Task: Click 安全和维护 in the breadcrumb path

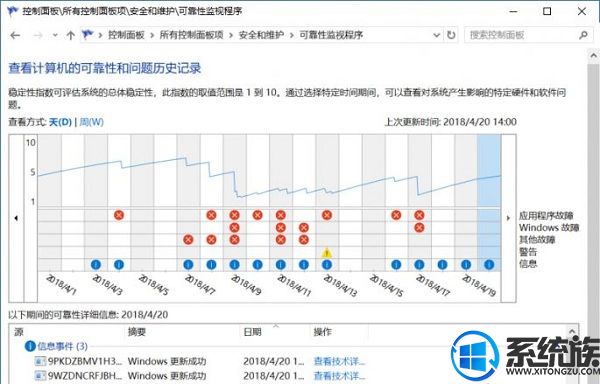Action: (261, 35)
